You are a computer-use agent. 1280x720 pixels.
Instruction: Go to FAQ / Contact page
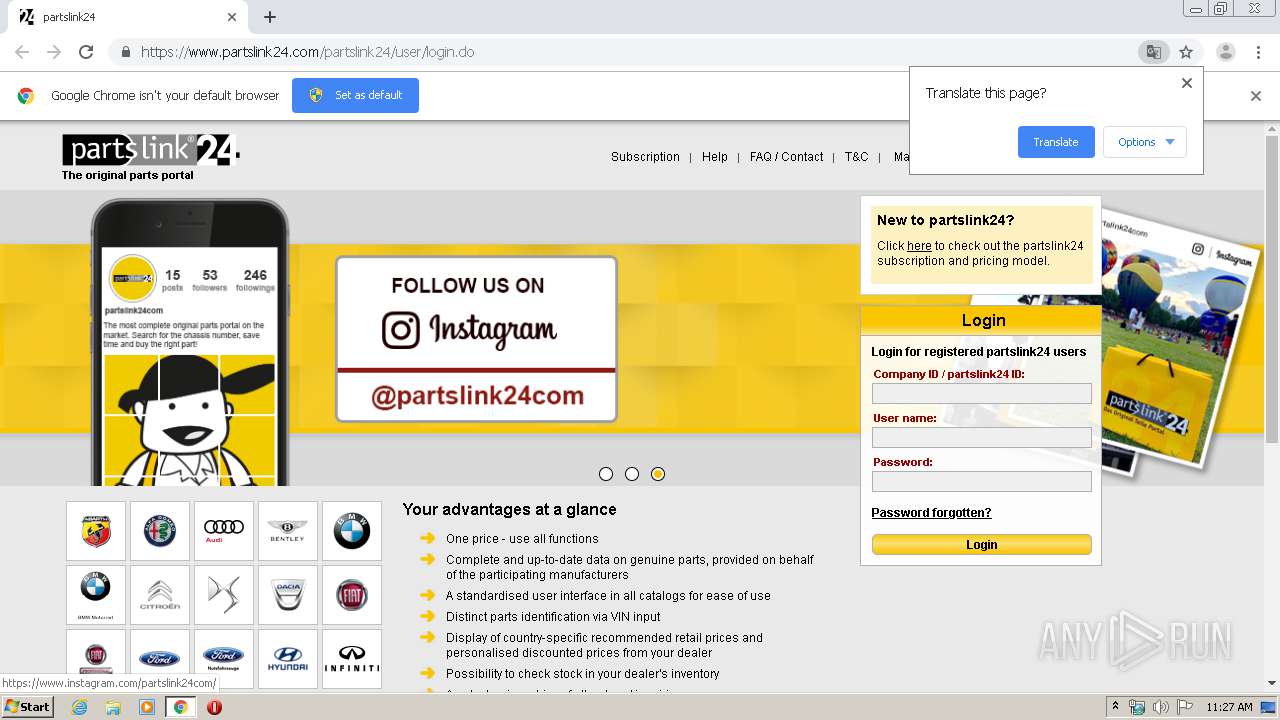[786, 157]
